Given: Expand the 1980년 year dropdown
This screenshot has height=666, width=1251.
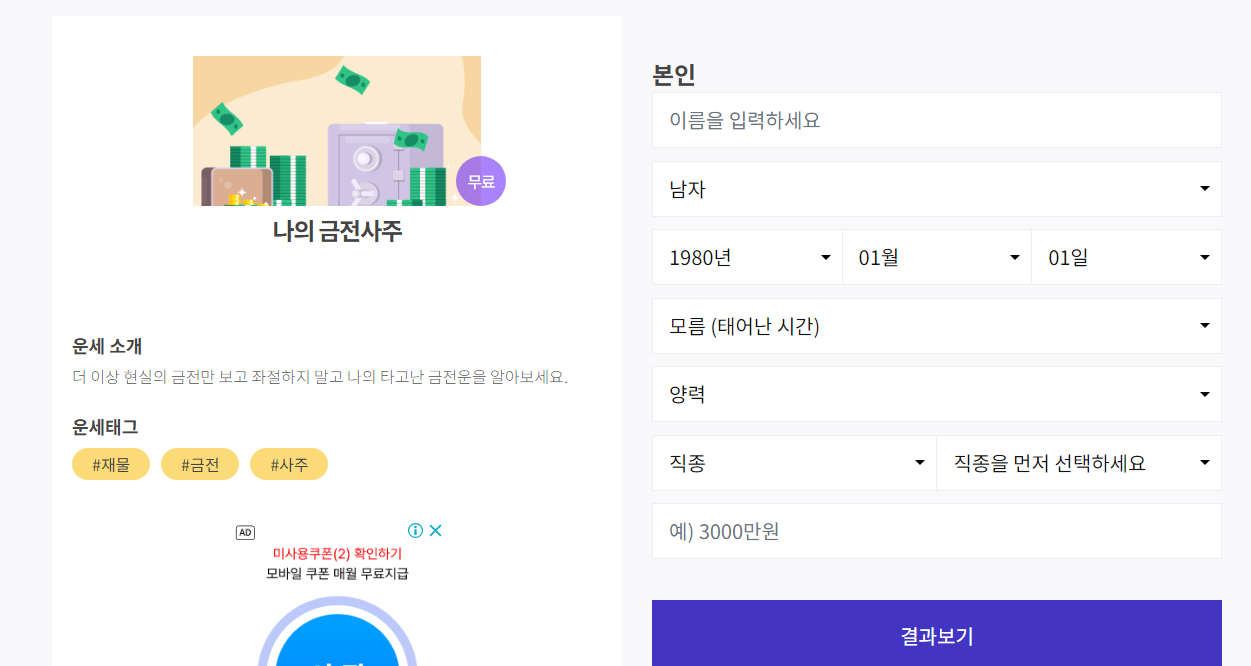Looking at the screenshot, I should pyautogui.click(x=746, y=257).
